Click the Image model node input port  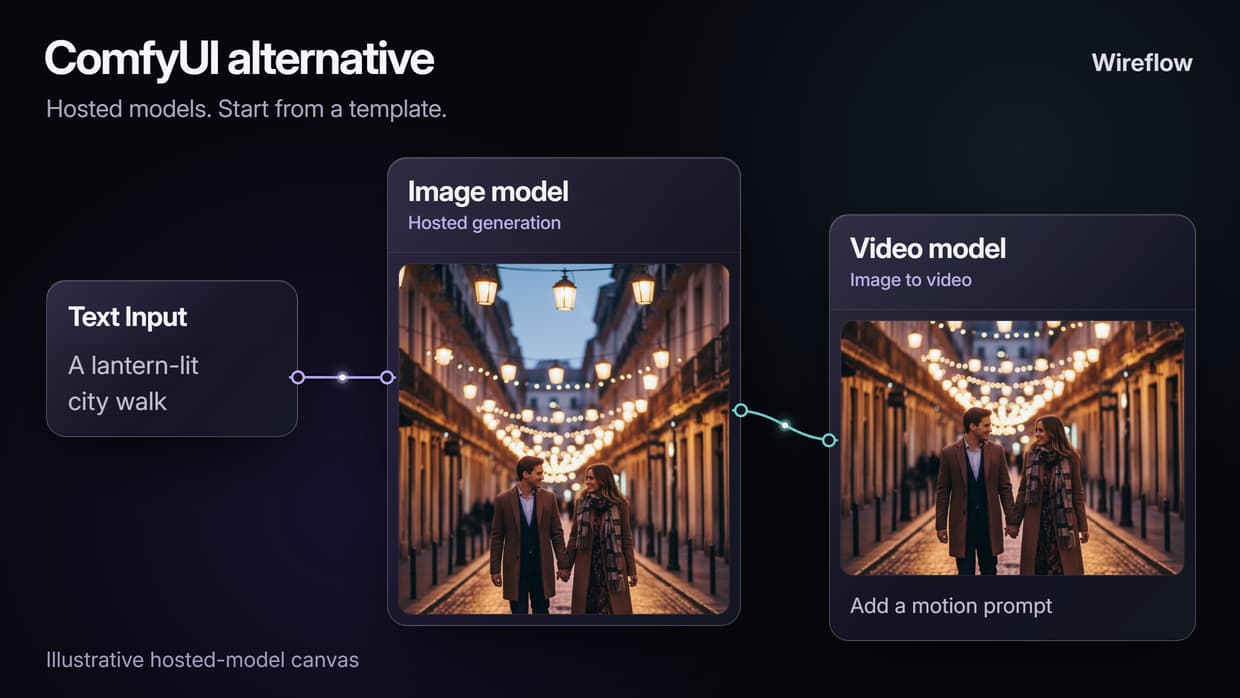[x=388, y=377]
